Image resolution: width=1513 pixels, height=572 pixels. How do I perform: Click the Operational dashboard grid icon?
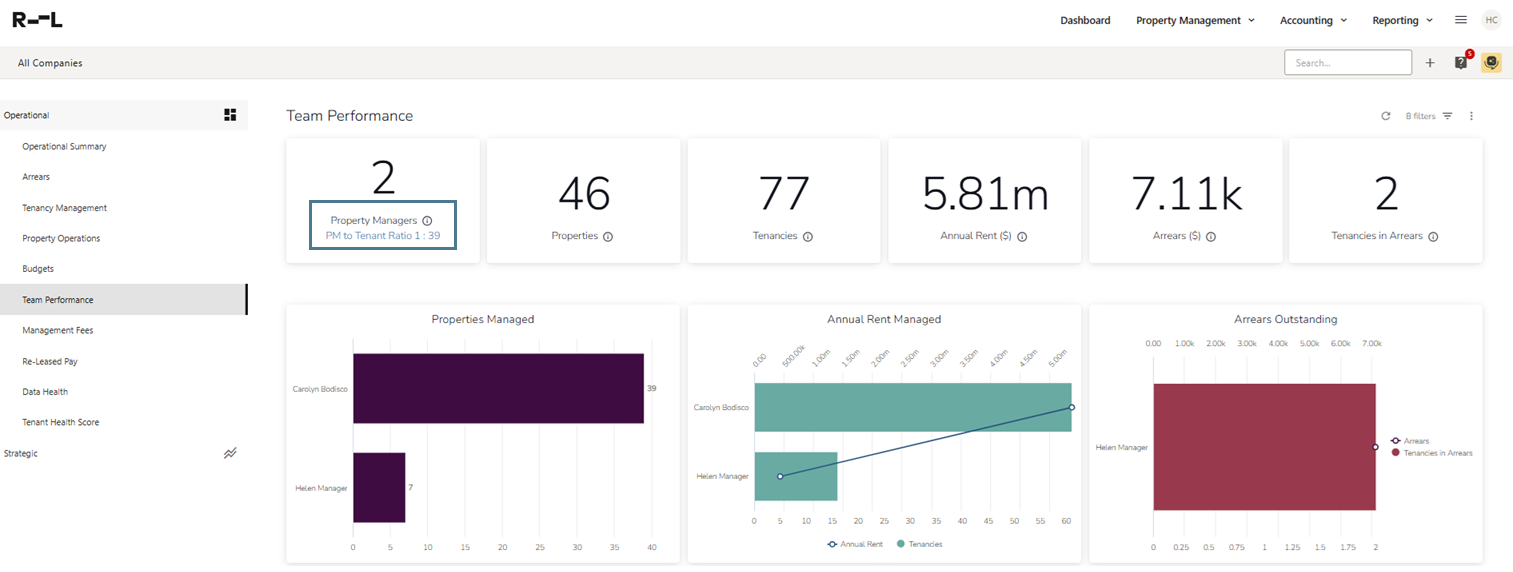coord(230,115)
